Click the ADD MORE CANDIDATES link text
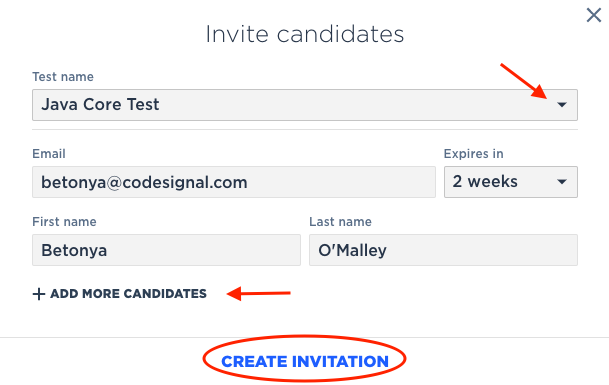 pyautogui.click(x=128, y=294)
